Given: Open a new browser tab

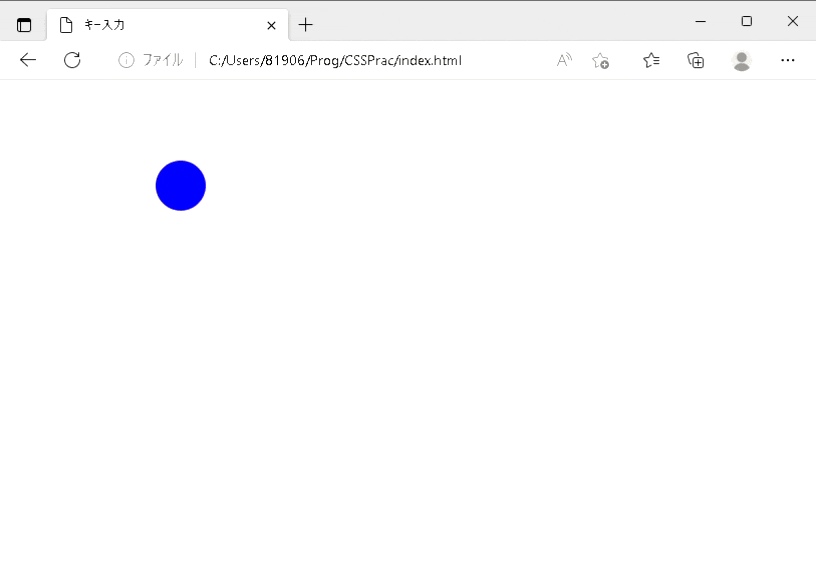Looking at the screenshot, I should tap(305, 24).
